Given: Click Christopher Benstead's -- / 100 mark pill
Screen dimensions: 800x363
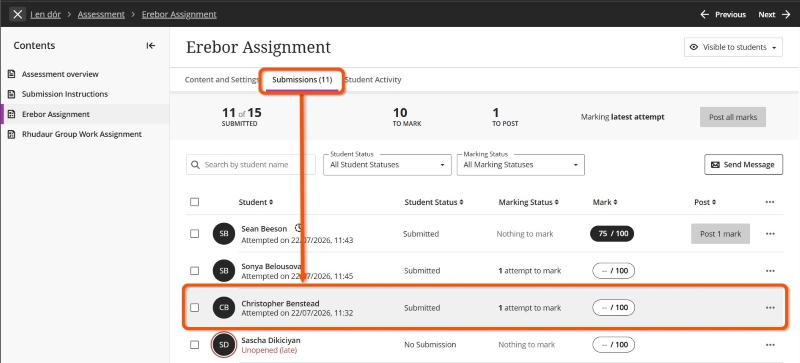Looking at the screenshot, I should pyautogui.click(x=613, y=307).
